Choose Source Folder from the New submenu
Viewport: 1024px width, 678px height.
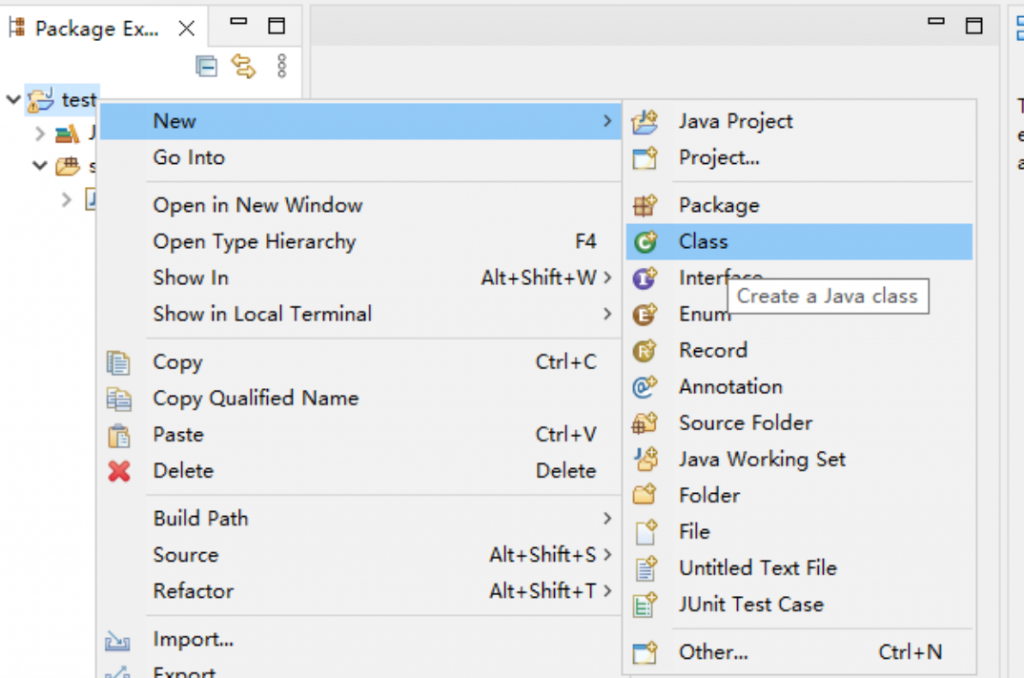coord(745,423)
